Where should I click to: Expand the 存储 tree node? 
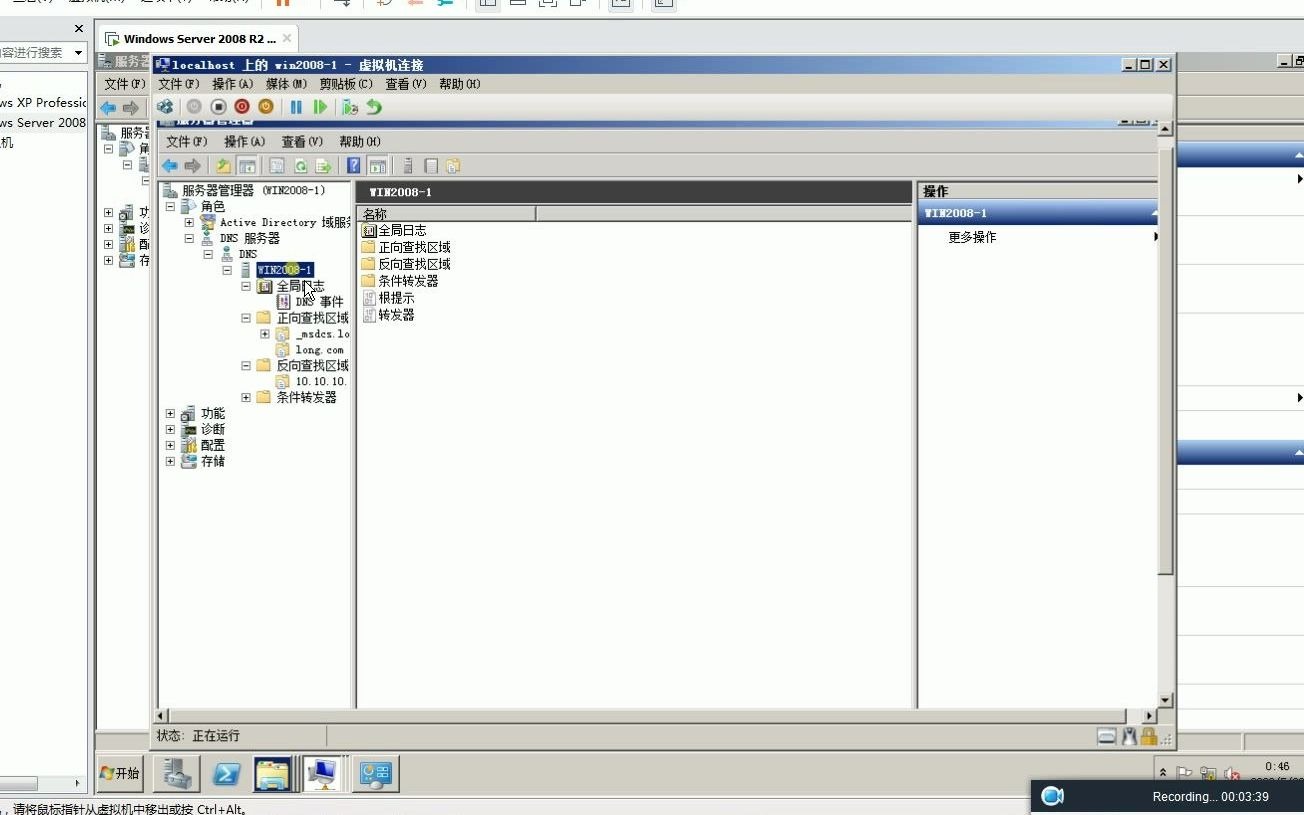tap(170, 461)
